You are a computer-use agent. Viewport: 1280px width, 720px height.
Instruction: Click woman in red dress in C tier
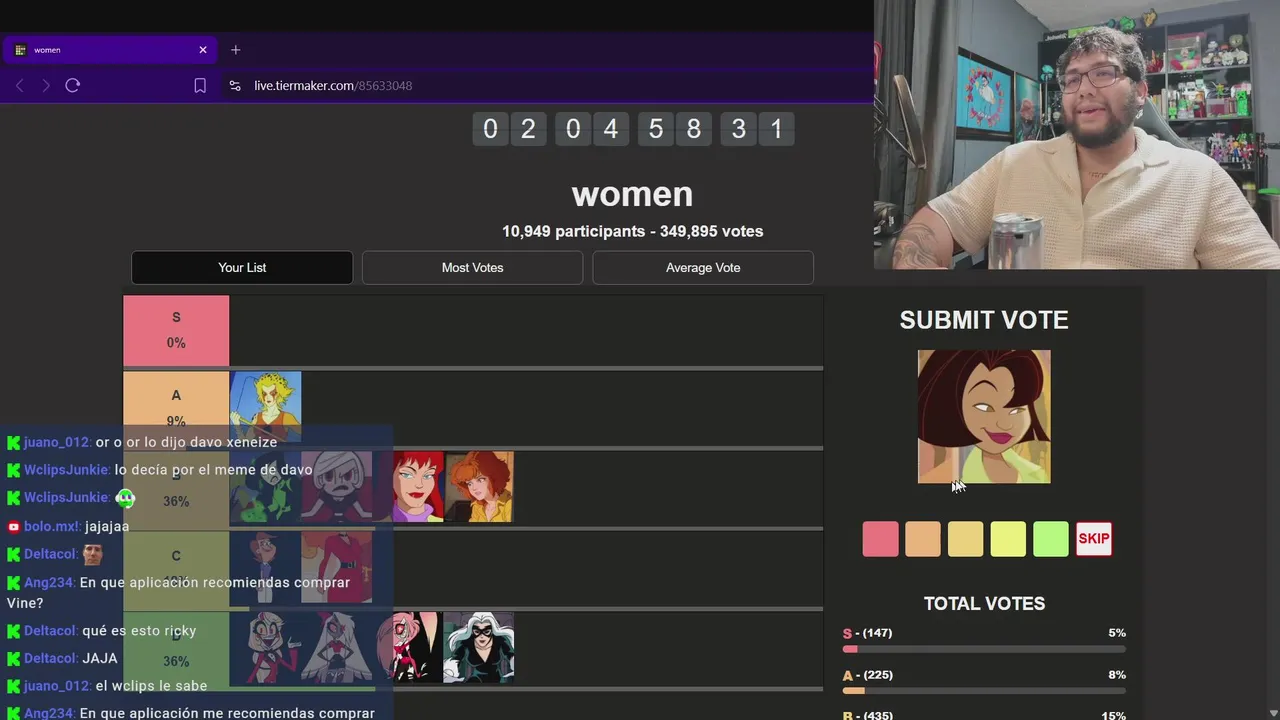click(x=336, y=567)
